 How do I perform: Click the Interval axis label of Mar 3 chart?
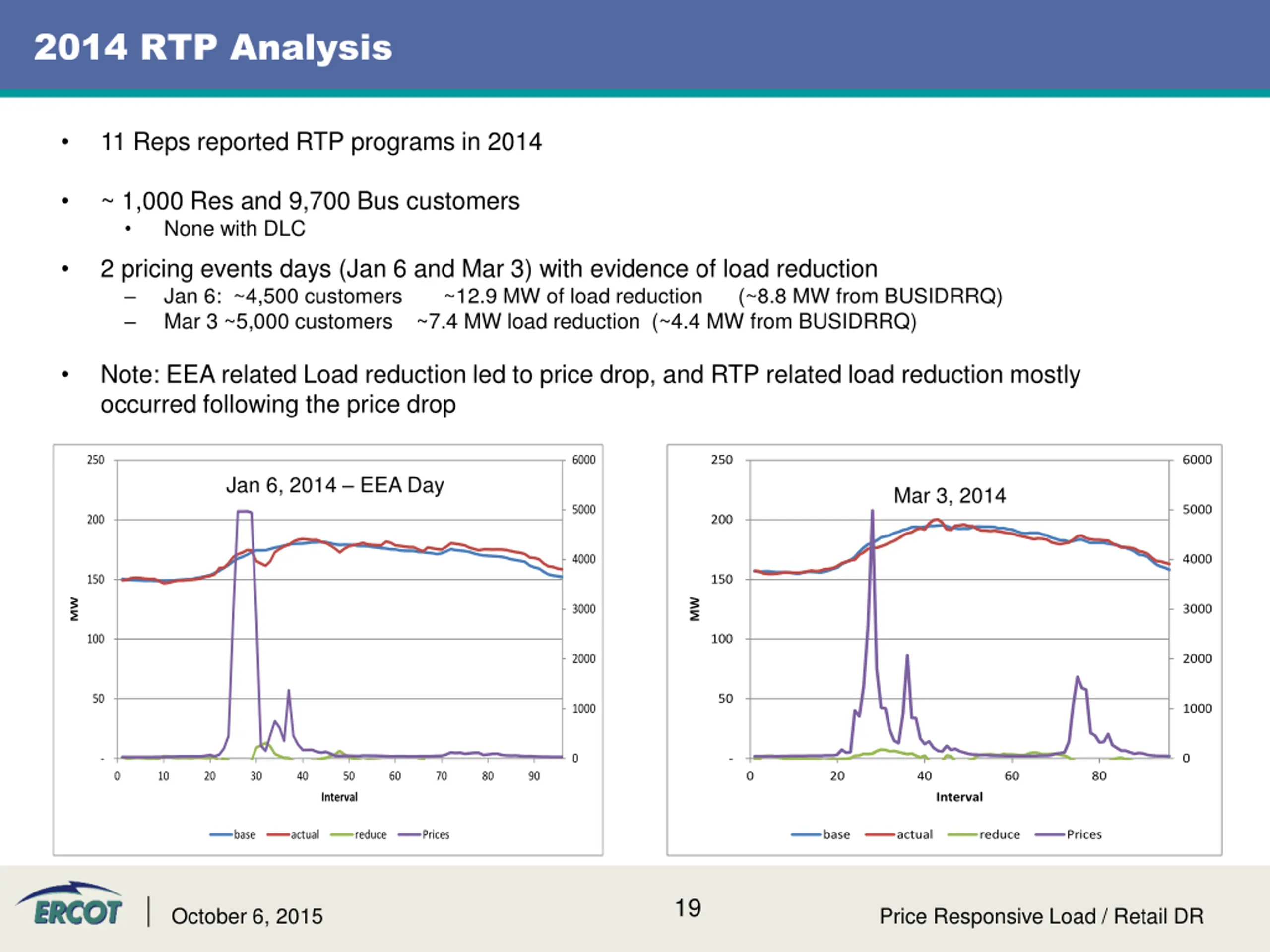pyautogui.click(x=959, y=797)
